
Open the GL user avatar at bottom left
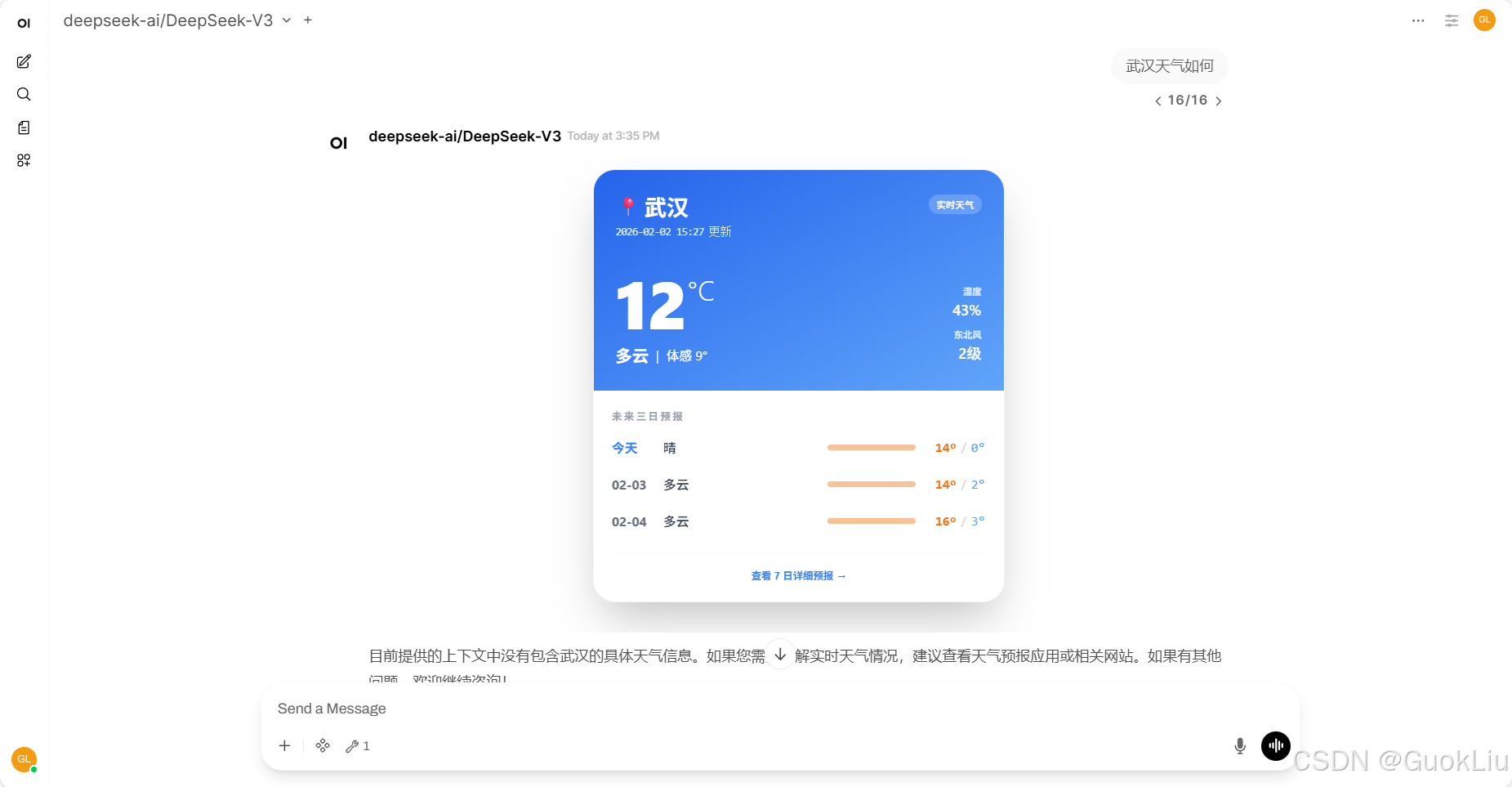tap(24, 759)
